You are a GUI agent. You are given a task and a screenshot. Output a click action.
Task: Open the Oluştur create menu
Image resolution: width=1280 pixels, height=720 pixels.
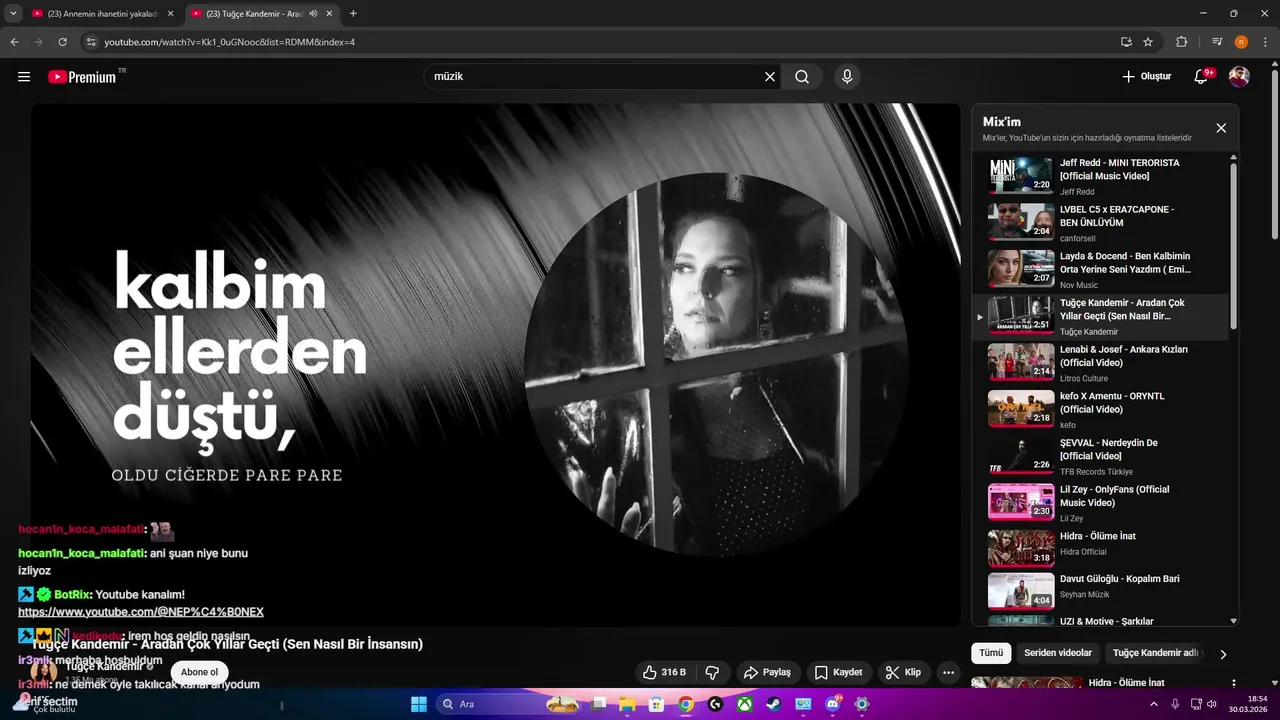[x=1146, y=77]
